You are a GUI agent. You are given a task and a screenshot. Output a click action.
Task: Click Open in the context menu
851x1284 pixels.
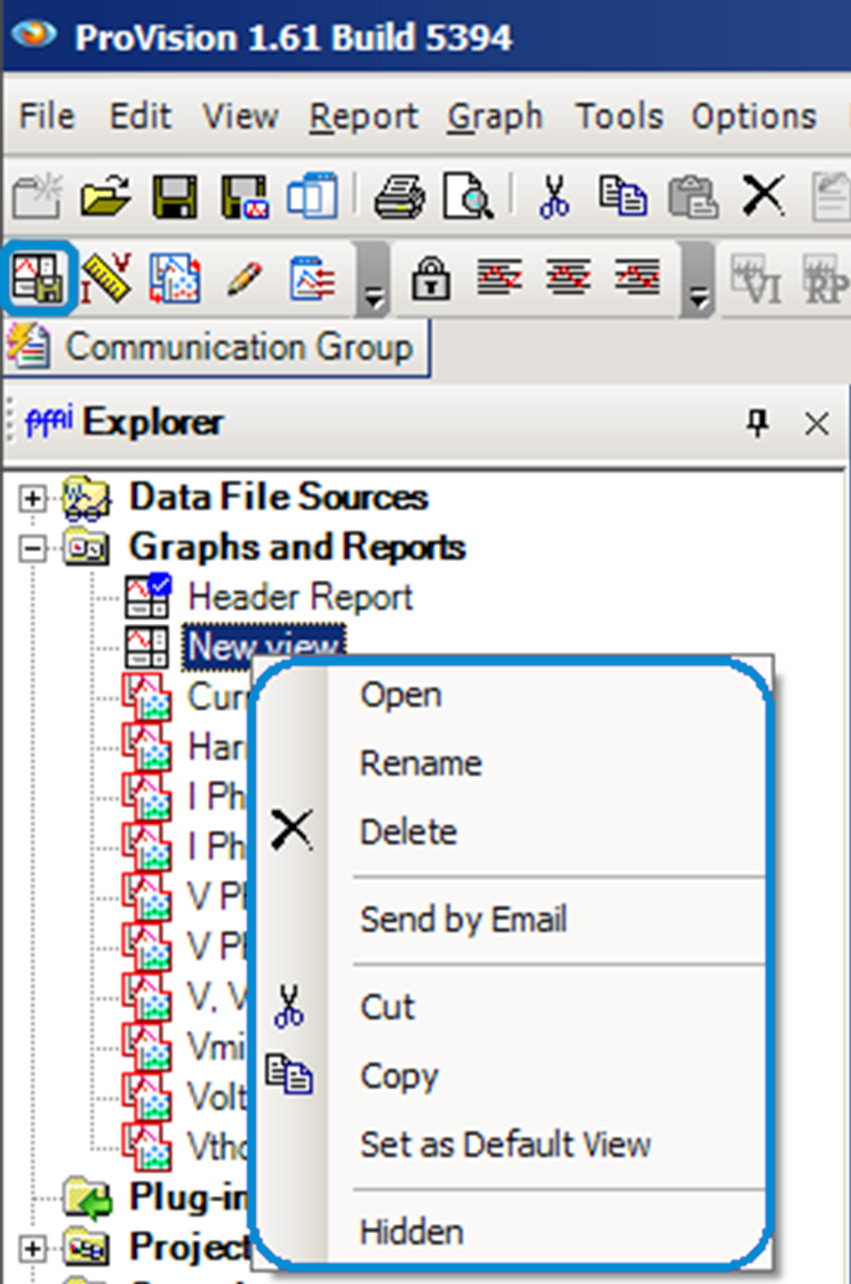[400, 695]
